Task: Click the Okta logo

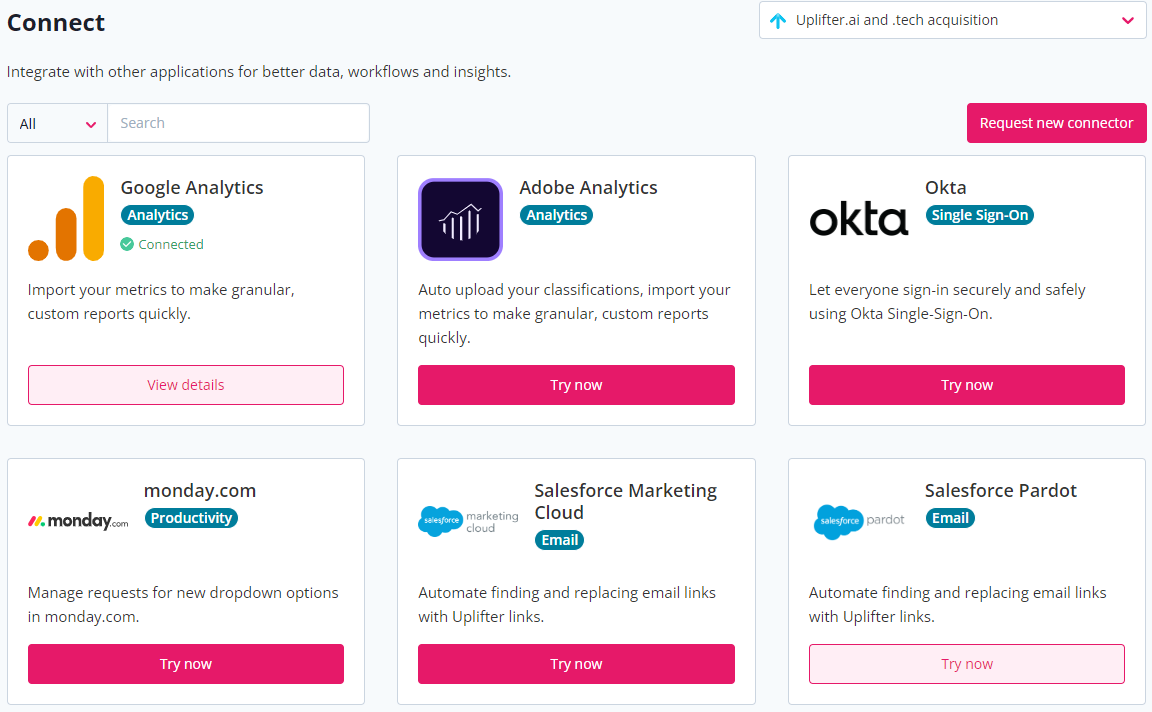Action: (858, 219)
